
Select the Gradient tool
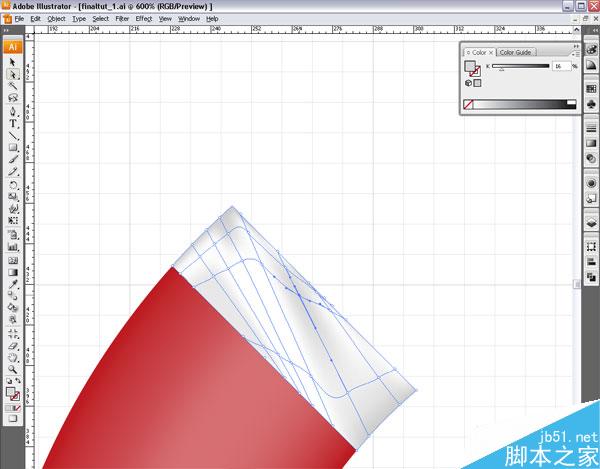coord(13,272)
